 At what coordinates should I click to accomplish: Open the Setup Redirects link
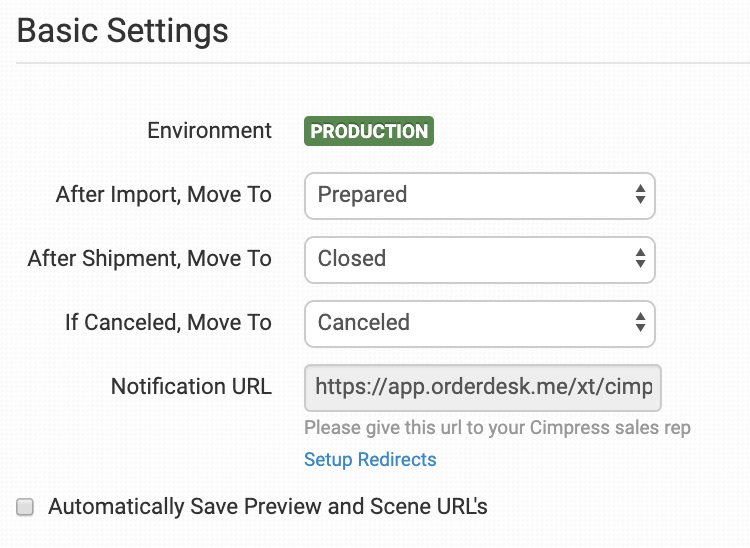[370, 460]
